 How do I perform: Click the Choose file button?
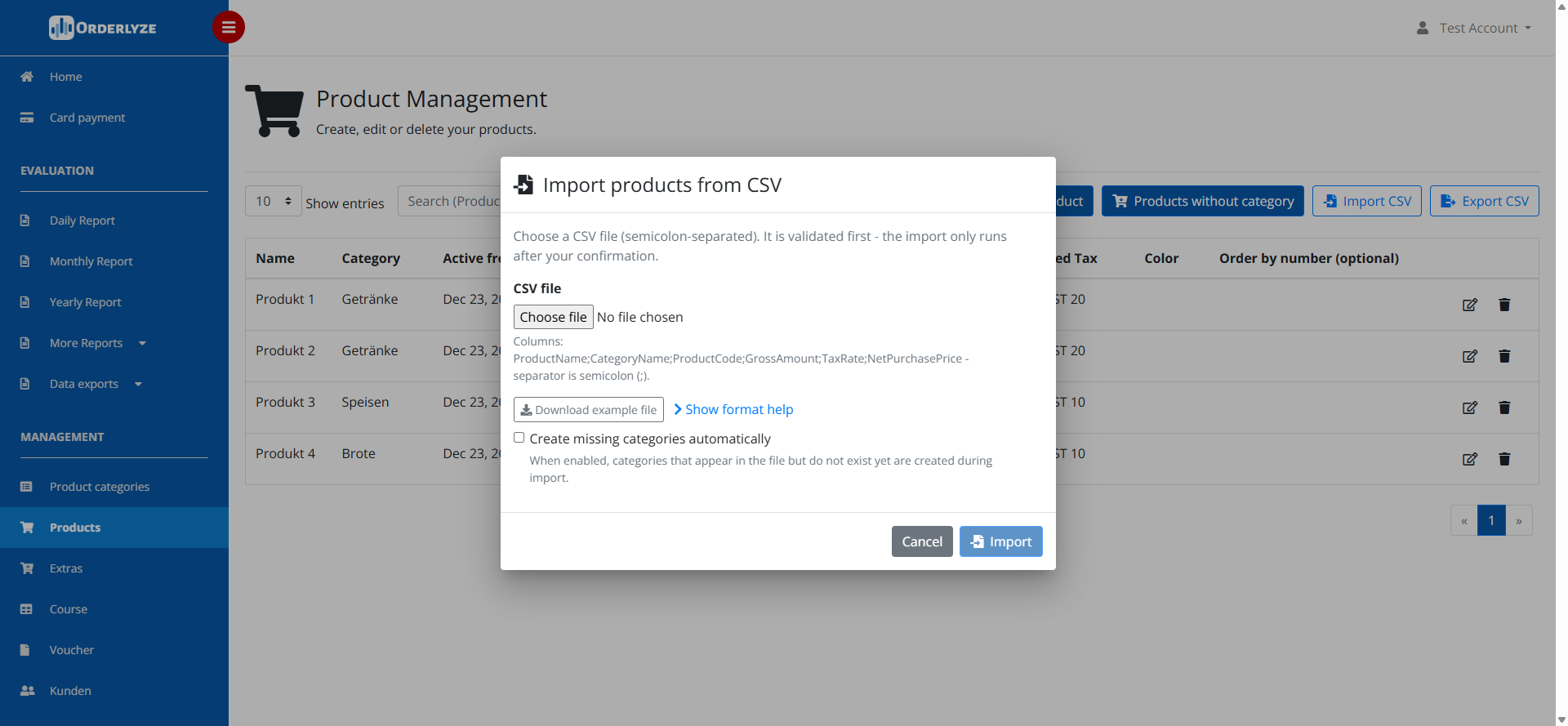pos(554,317)
